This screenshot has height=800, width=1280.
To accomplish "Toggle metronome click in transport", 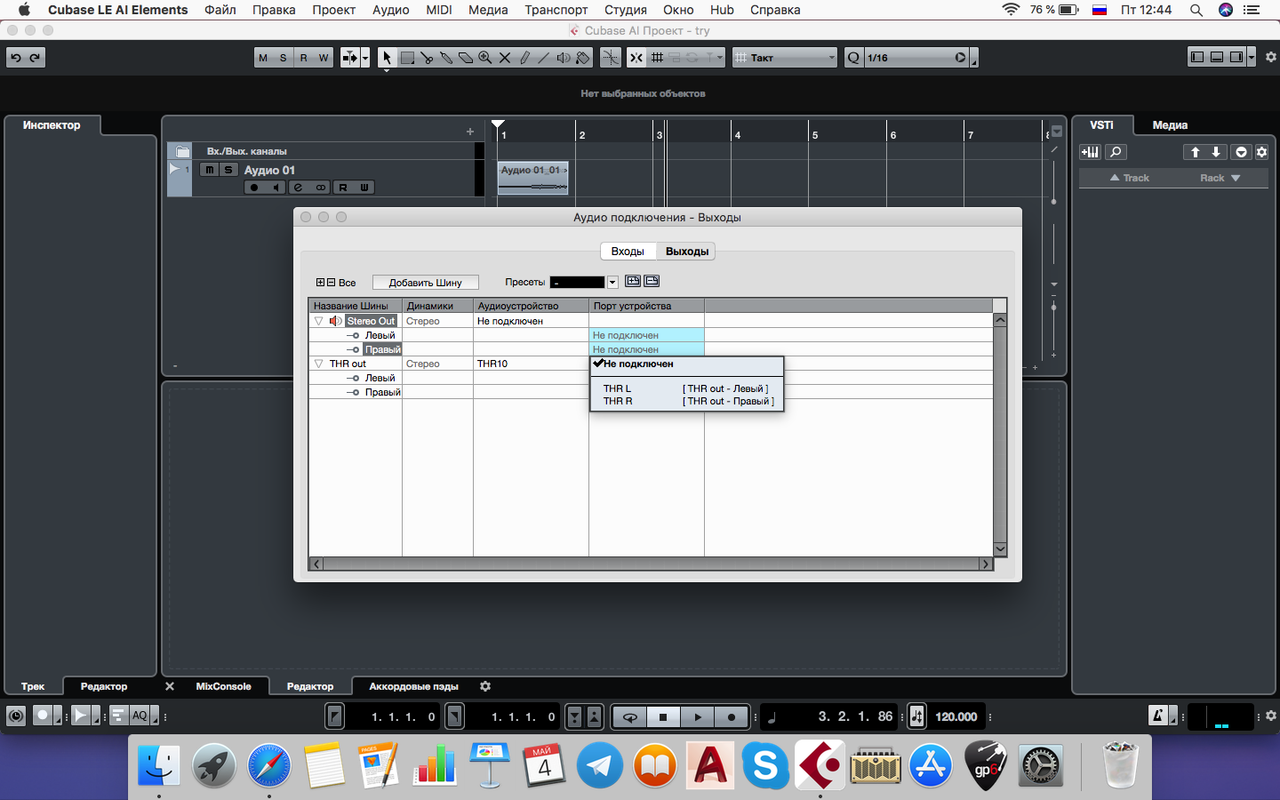I will [1157, 716].
